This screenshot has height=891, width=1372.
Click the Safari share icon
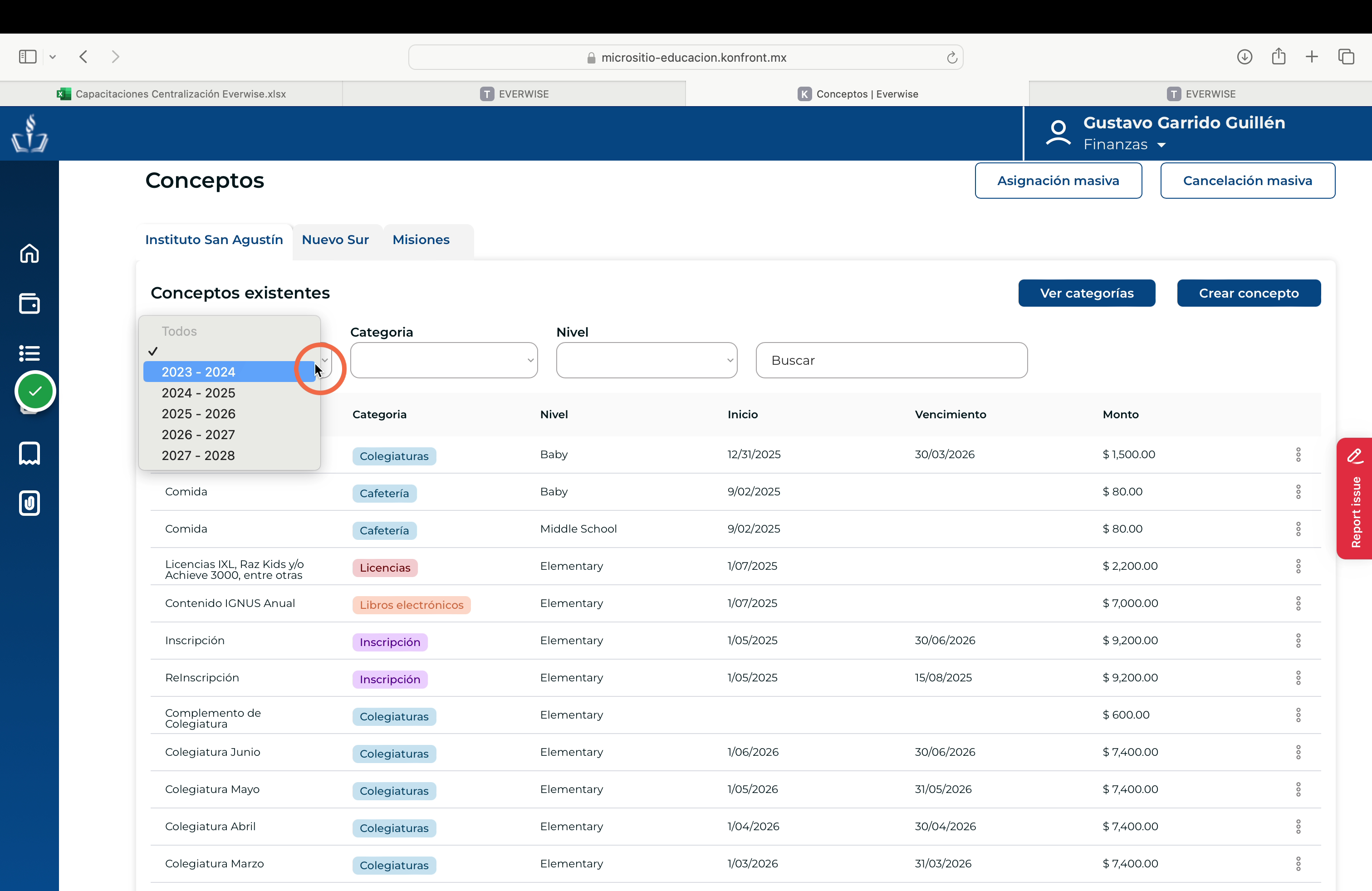point(1279,56)
